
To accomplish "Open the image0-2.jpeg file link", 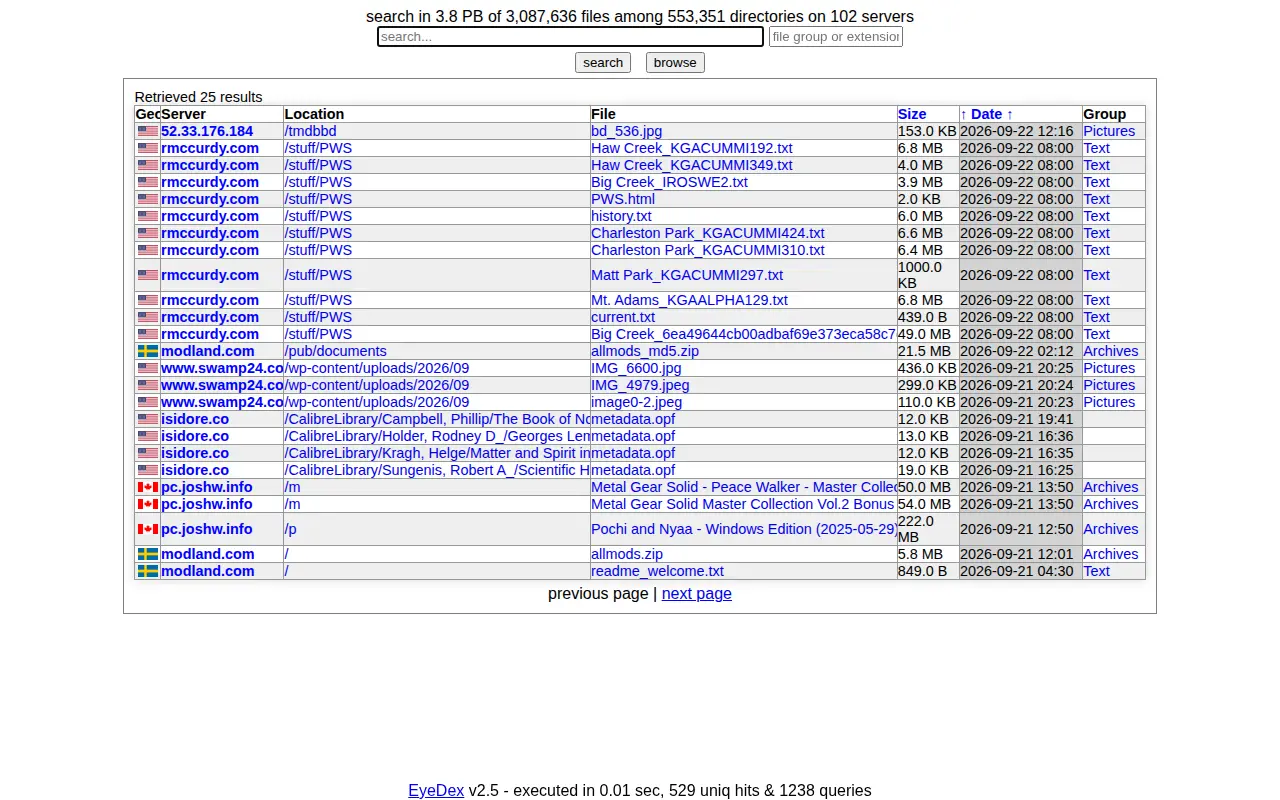I will click(636, 402).
